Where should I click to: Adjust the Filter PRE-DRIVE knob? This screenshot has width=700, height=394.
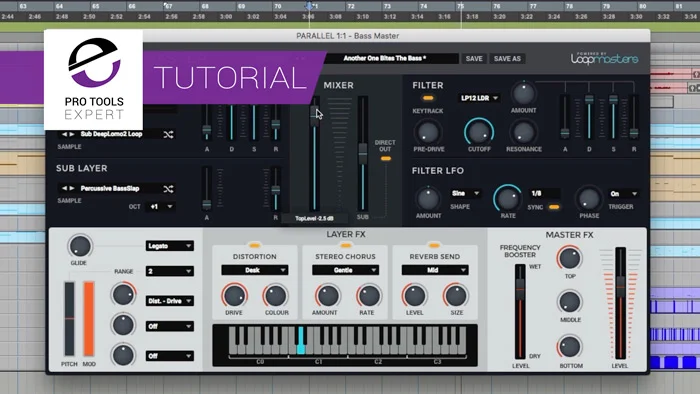click(x=428, y=132)
